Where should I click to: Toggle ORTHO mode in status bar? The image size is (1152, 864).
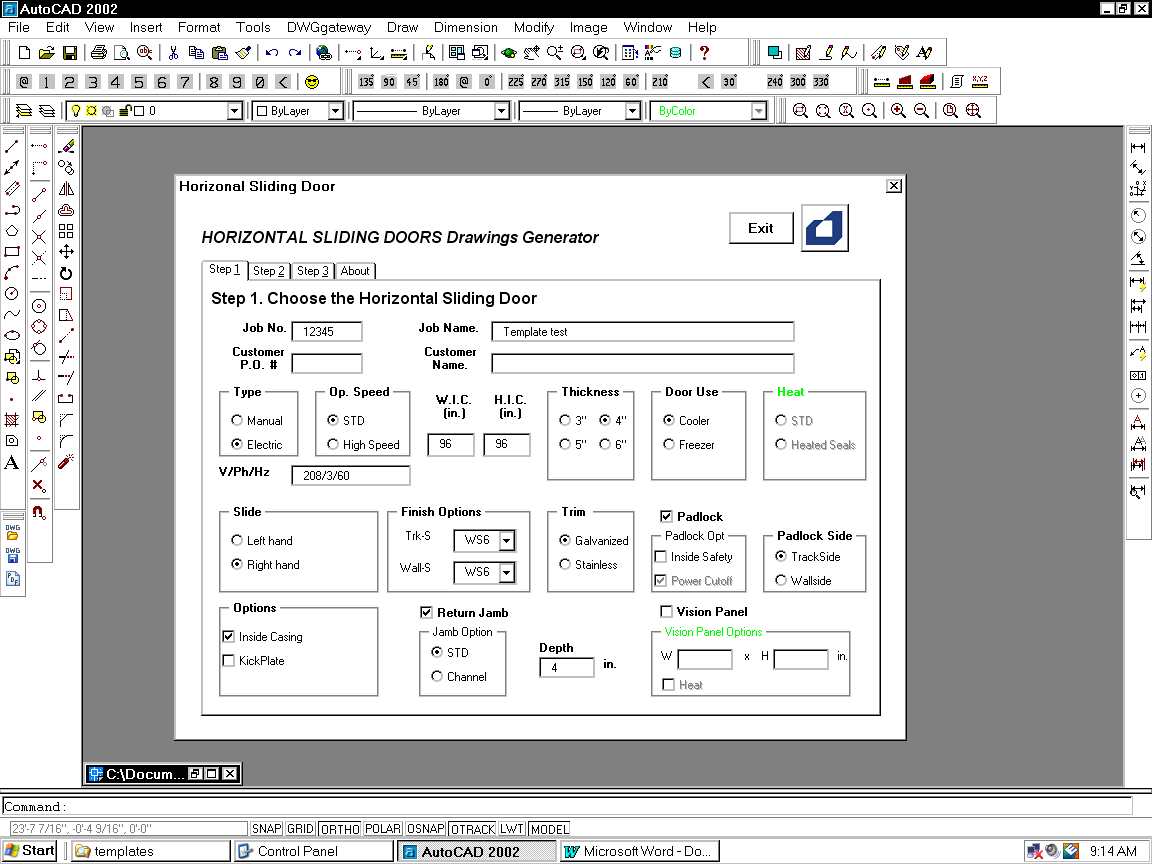pos(339,829)
